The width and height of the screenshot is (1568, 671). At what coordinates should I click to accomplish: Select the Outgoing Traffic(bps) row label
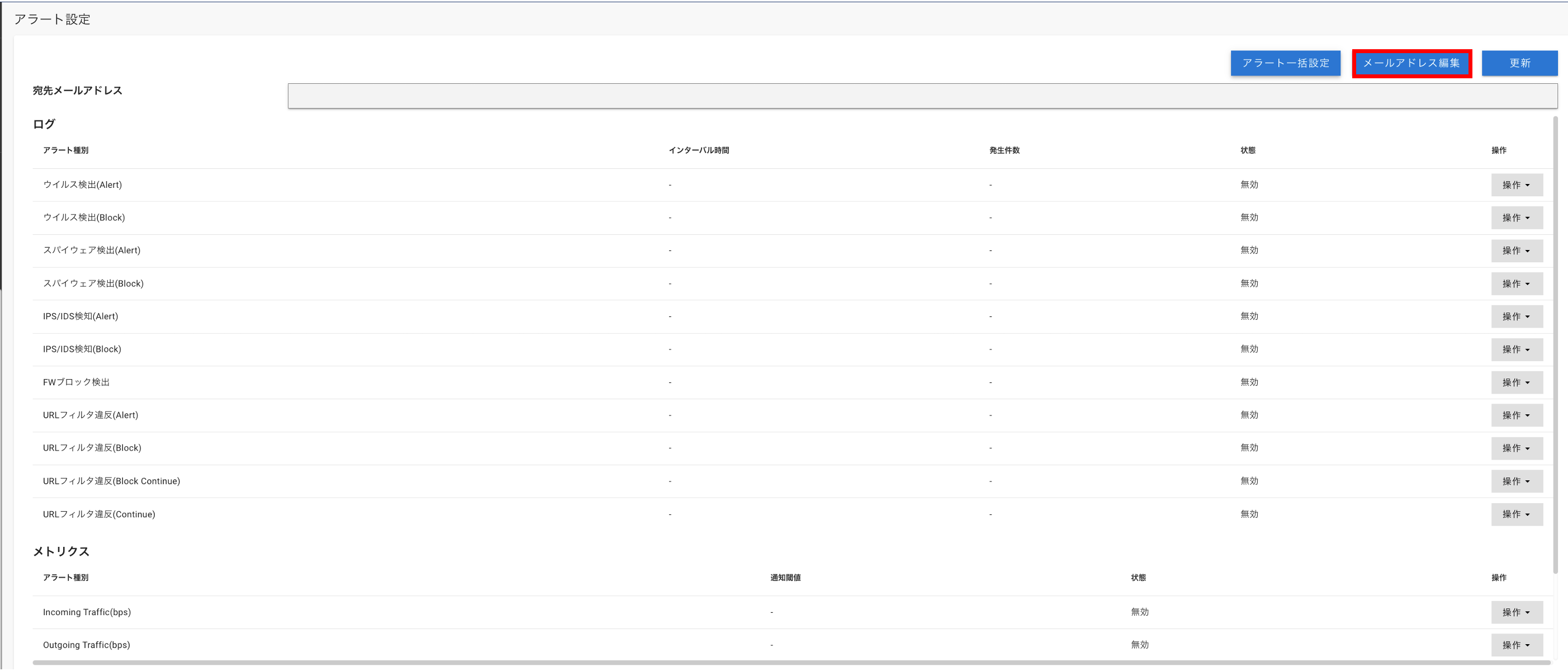coord(87,645)
